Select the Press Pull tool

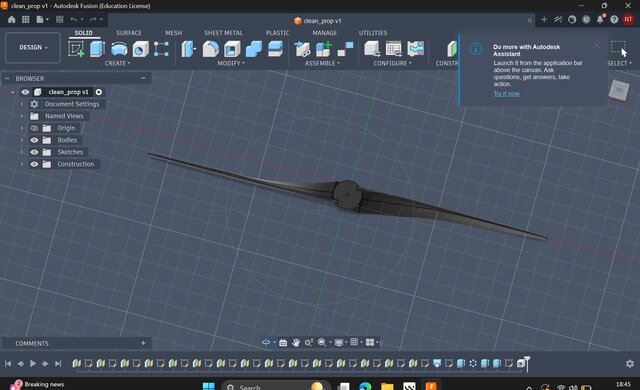pos(188,49)
